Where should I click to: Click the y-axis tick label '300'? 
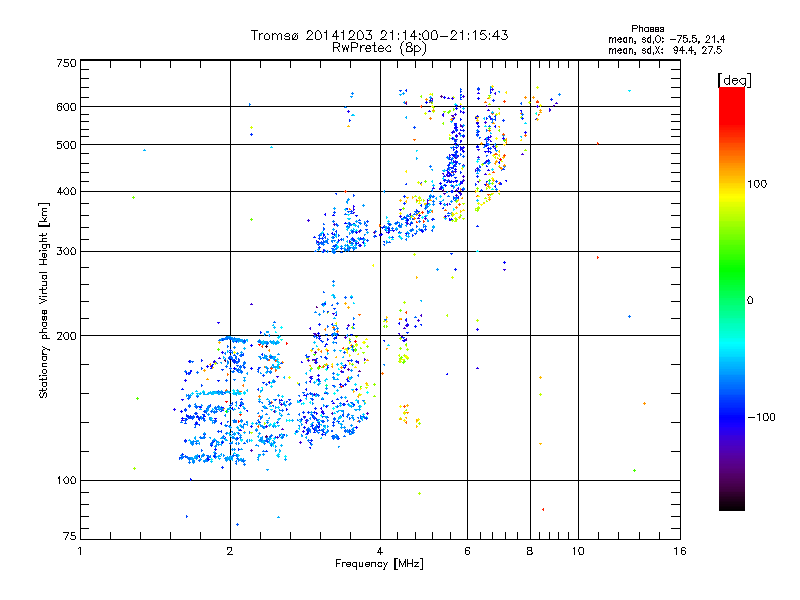(66, 251)
